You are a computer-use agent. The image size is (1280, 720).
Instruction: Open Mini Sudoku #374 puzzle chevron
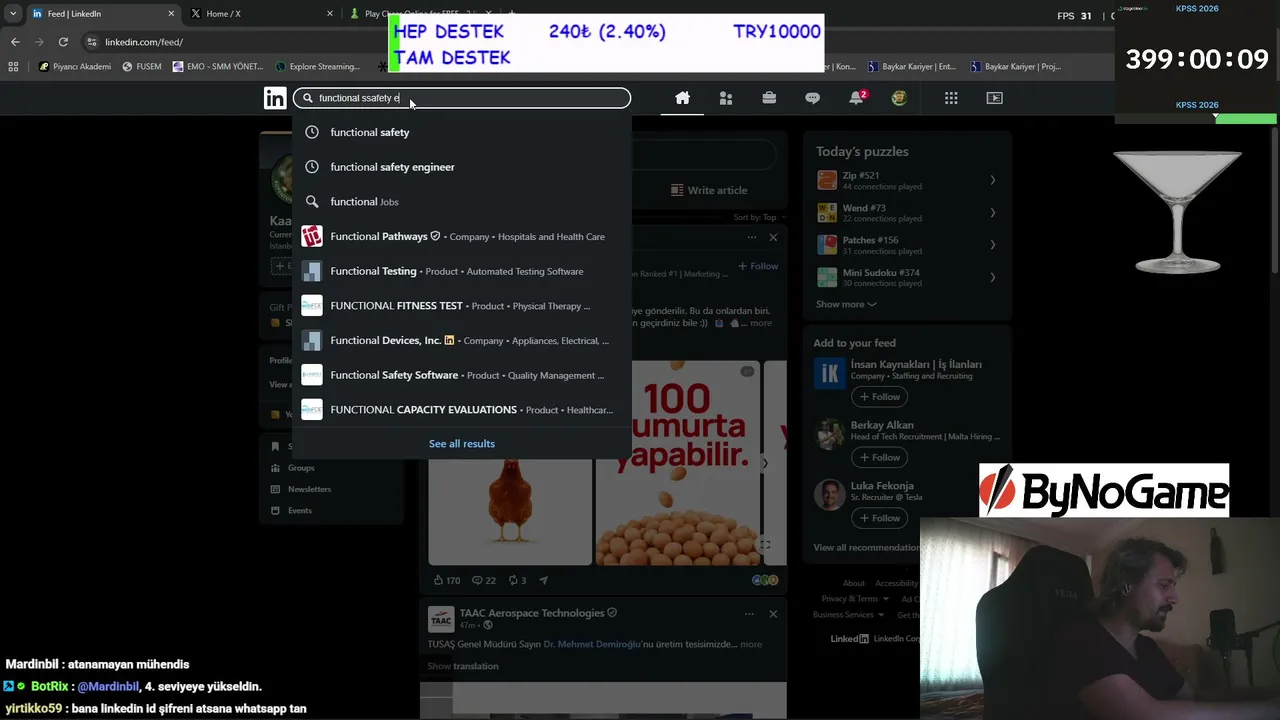click(x=992, y=277)
